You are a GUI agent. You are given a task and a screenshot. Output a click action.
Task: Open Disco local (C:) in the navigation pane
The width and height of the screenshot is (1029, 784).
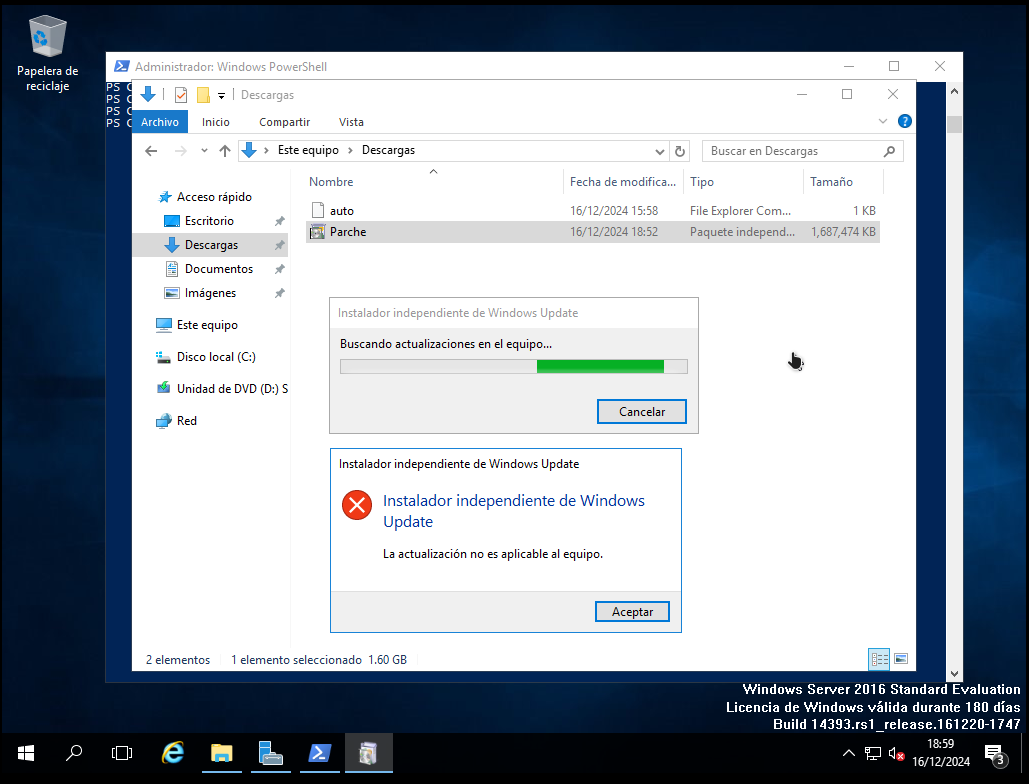216,357
